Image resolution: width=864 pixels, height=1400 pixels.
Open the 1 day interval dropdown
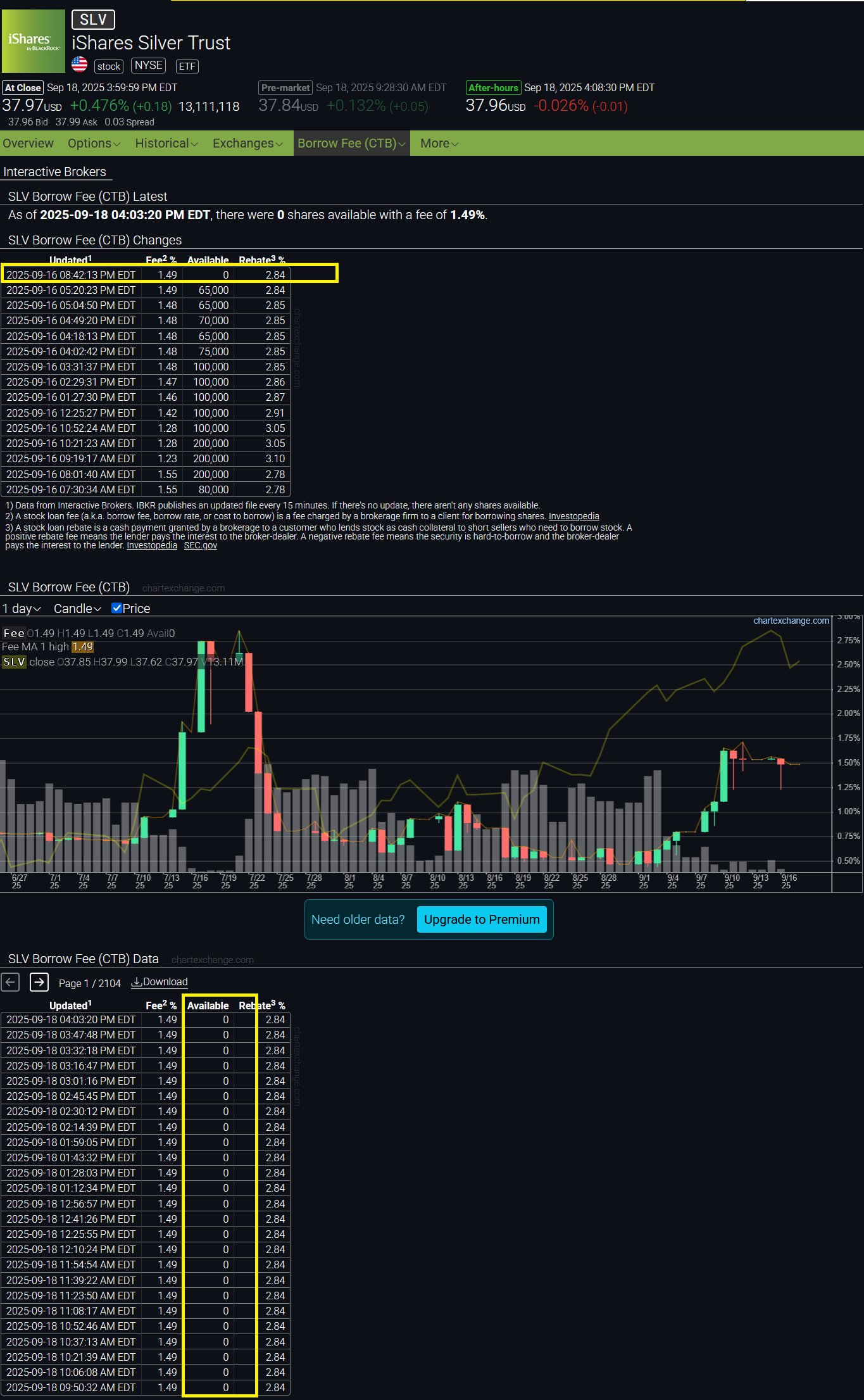[22, 609]
